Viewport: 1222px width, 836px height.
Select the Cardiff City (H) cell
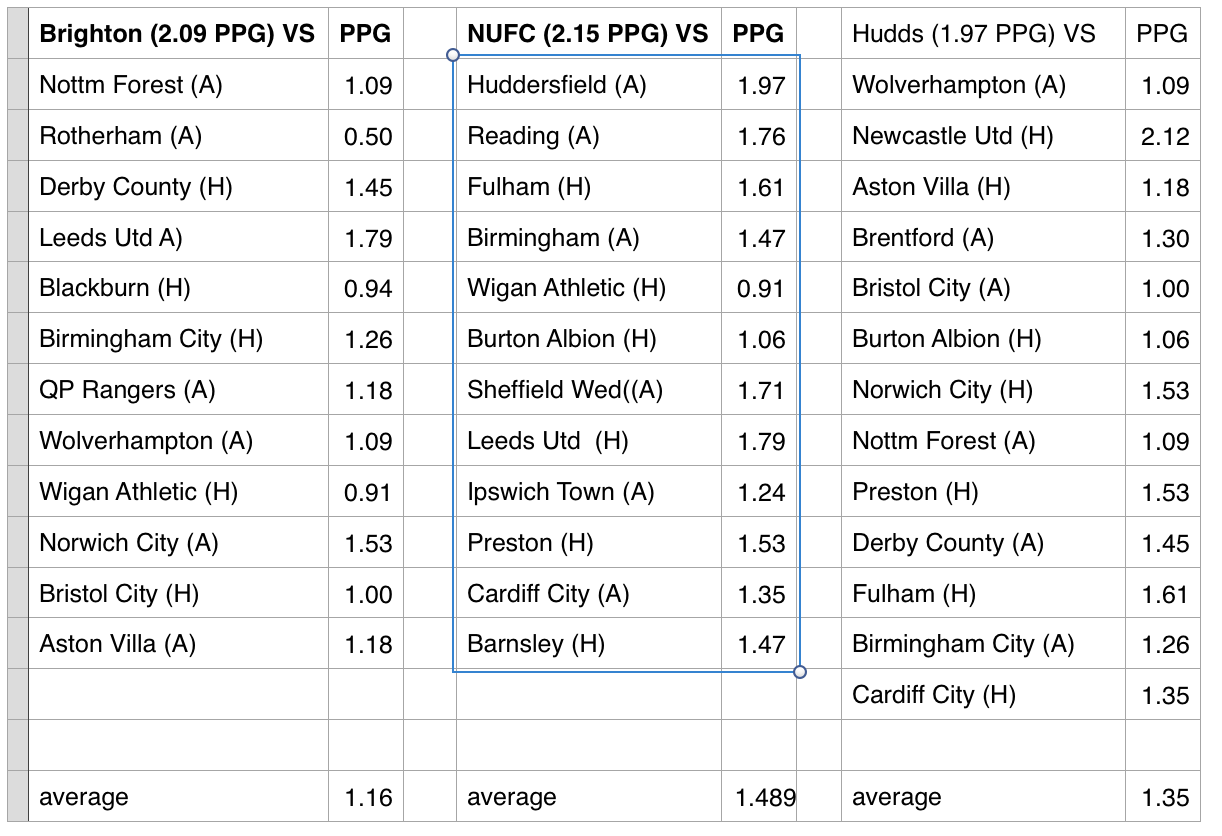tap(983, 695)
